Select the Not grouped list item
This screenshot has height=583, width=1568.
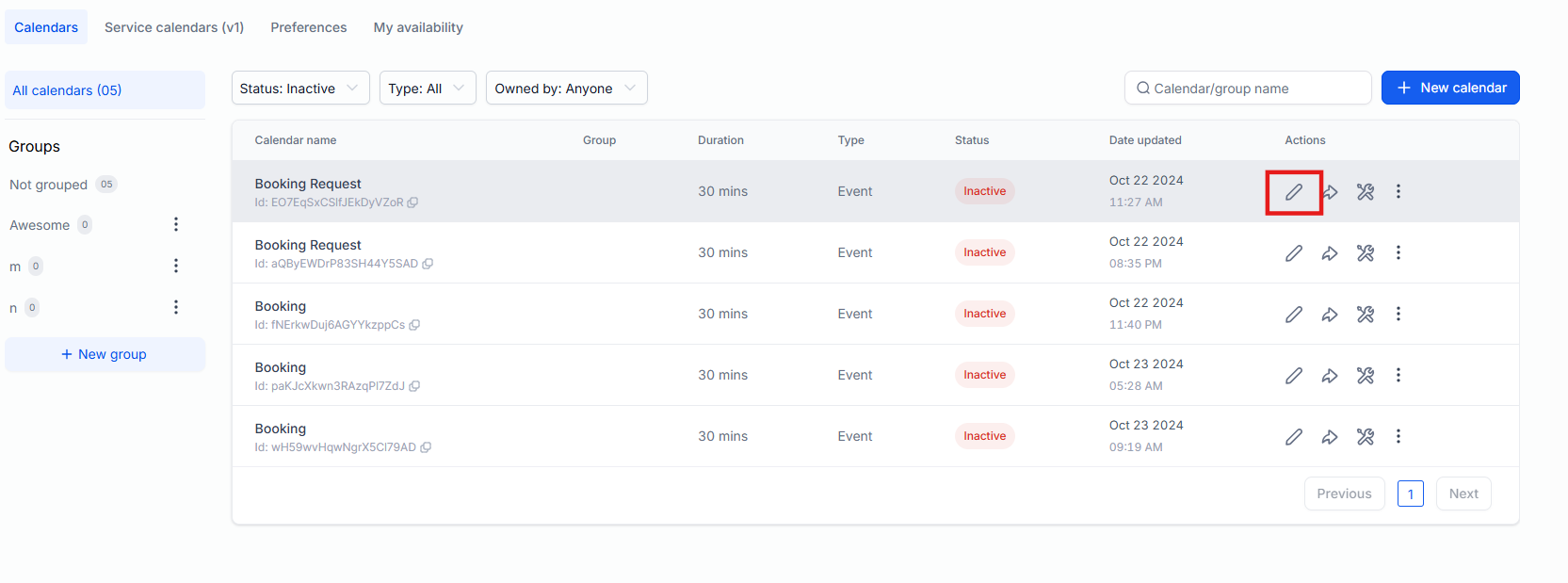click(49, 185)
